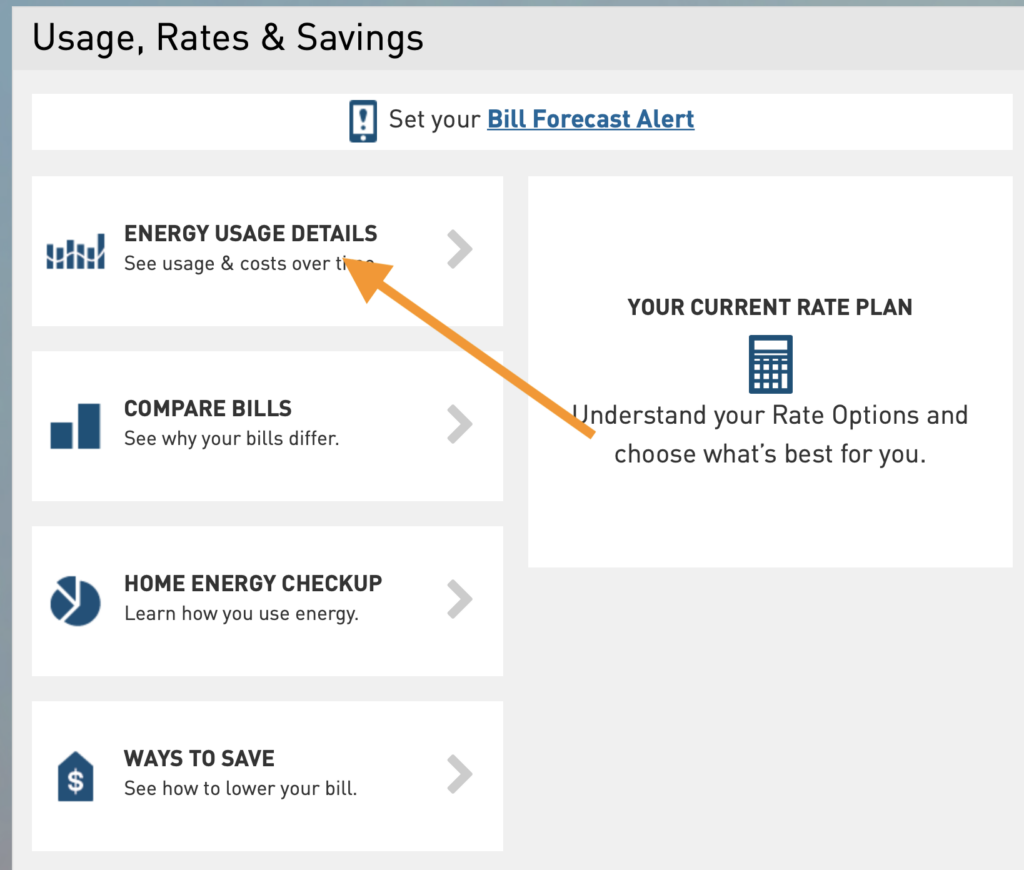Click the chevron beside Ways to Save
Viewport: 1024px width, 870px height.
[x=459, y=775]
